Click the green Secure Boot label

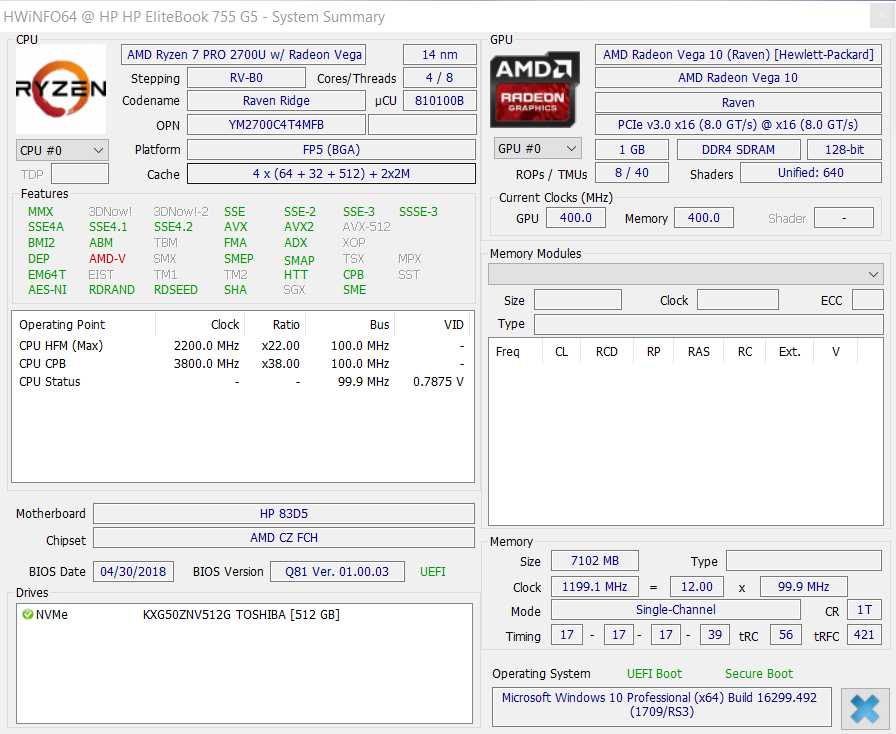pos(759,674)
